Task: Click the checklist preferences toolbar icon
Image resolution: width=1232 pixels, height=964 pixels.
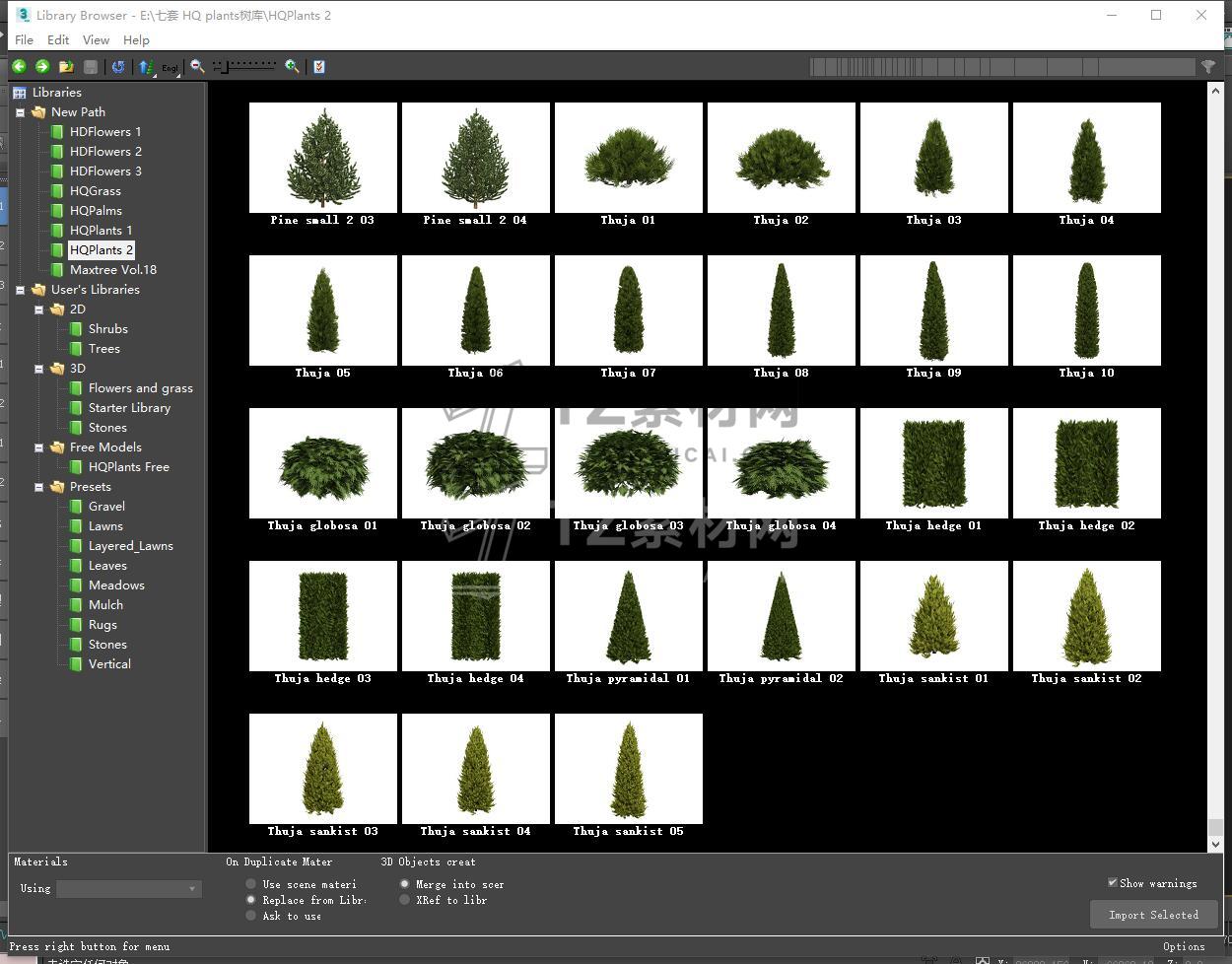Action: point(318,66)
